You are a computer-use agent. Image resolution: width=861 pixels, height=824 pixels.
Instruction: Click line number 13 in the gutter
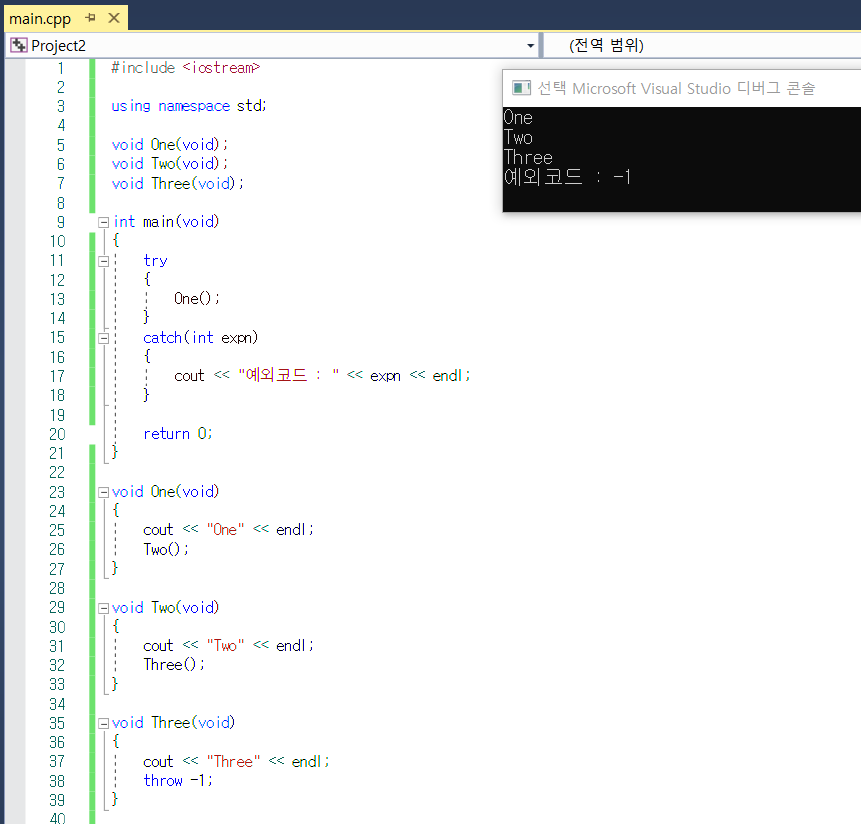point(58,299)
